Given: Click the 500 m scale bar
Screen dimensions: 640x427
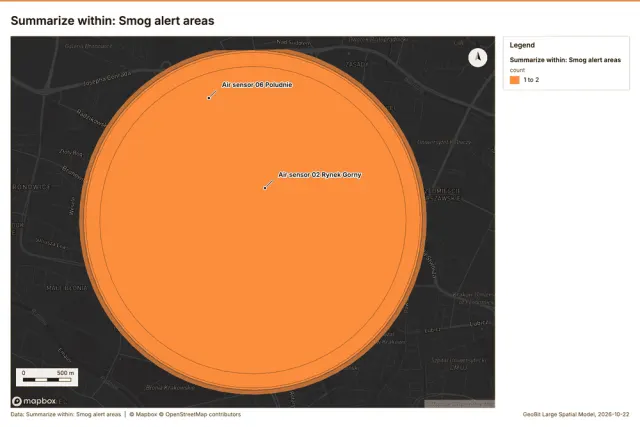Looking at the screenshot, I should coord(47,377).
